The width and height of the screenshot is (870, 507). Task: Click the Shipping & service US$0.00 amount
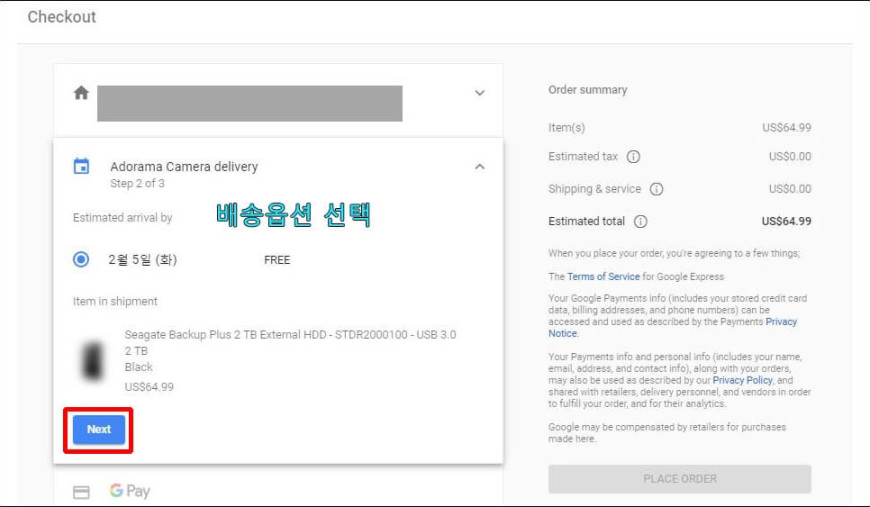(x=790, y=189)
